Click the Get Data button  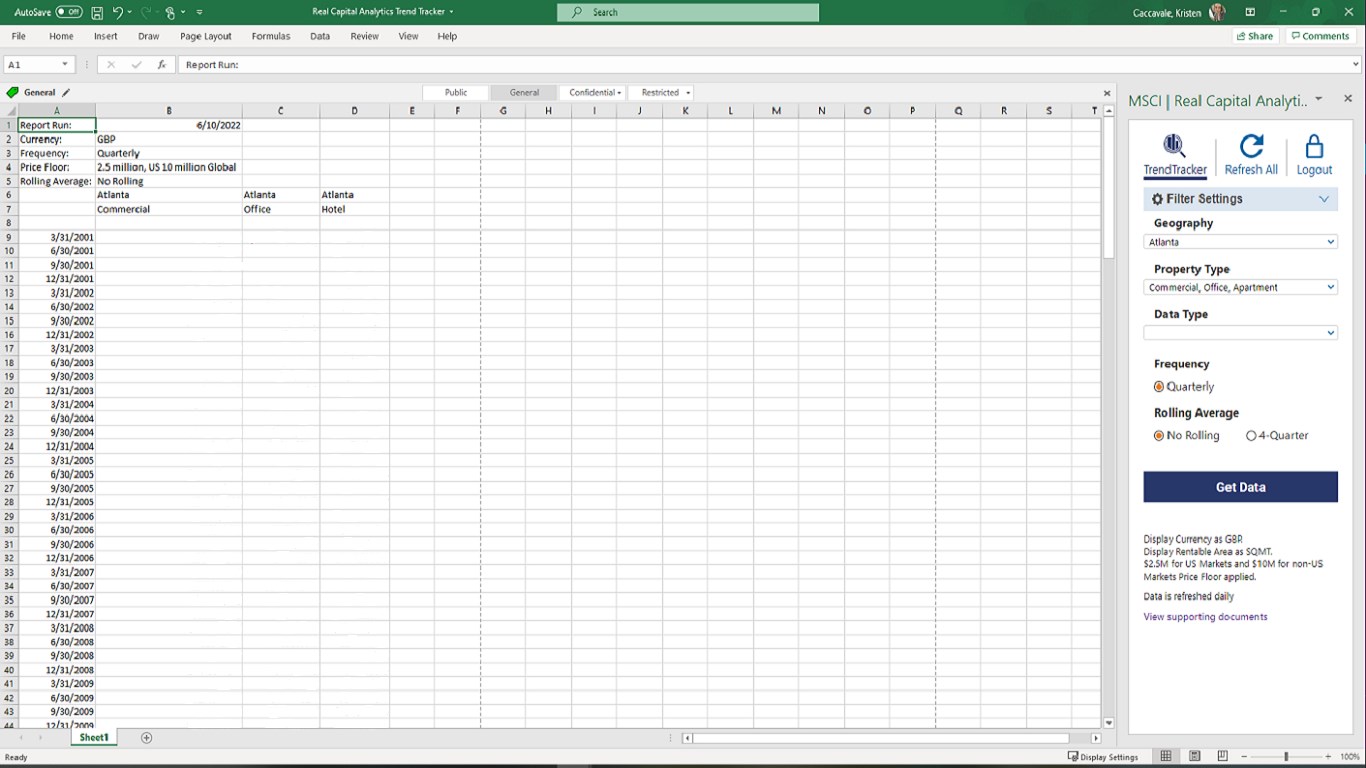pyautogui.click(x=1240, y=487)
